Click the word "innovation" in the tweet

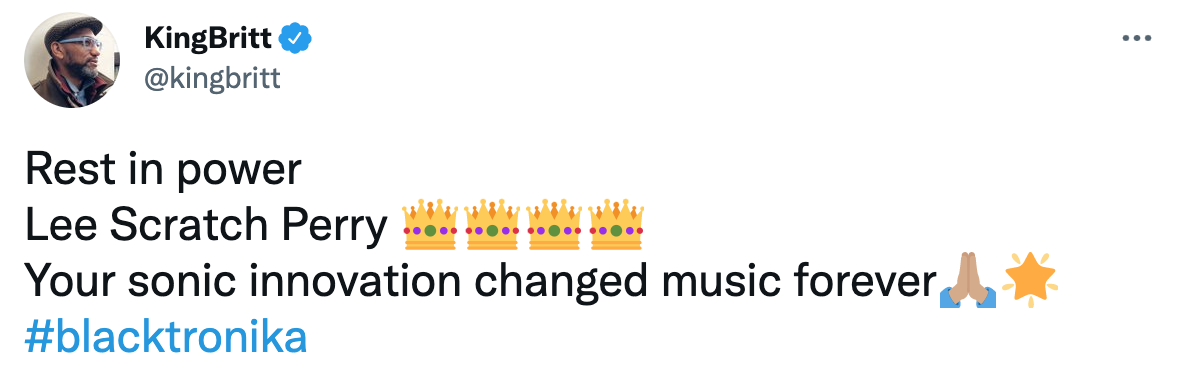tap(355, 280)
